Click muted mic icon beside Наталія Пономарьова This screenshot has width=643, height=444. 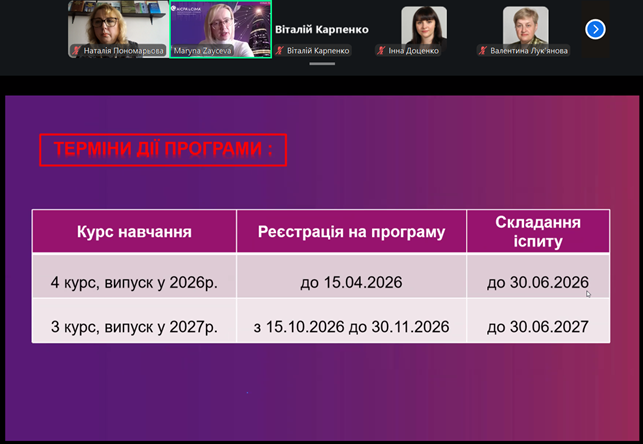click(x=75, y=50)
